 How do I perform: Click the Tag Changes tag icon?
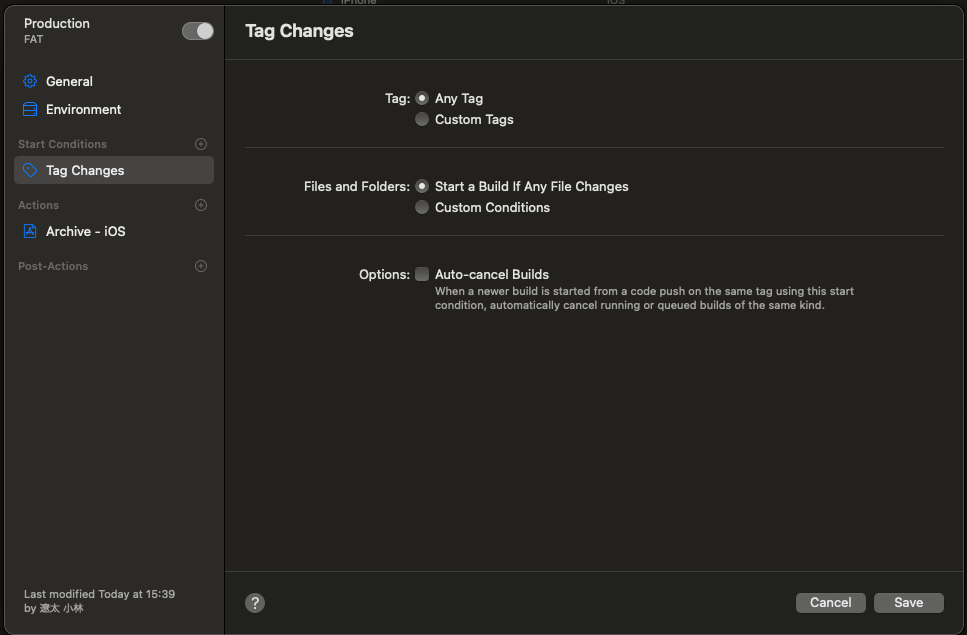30,170
